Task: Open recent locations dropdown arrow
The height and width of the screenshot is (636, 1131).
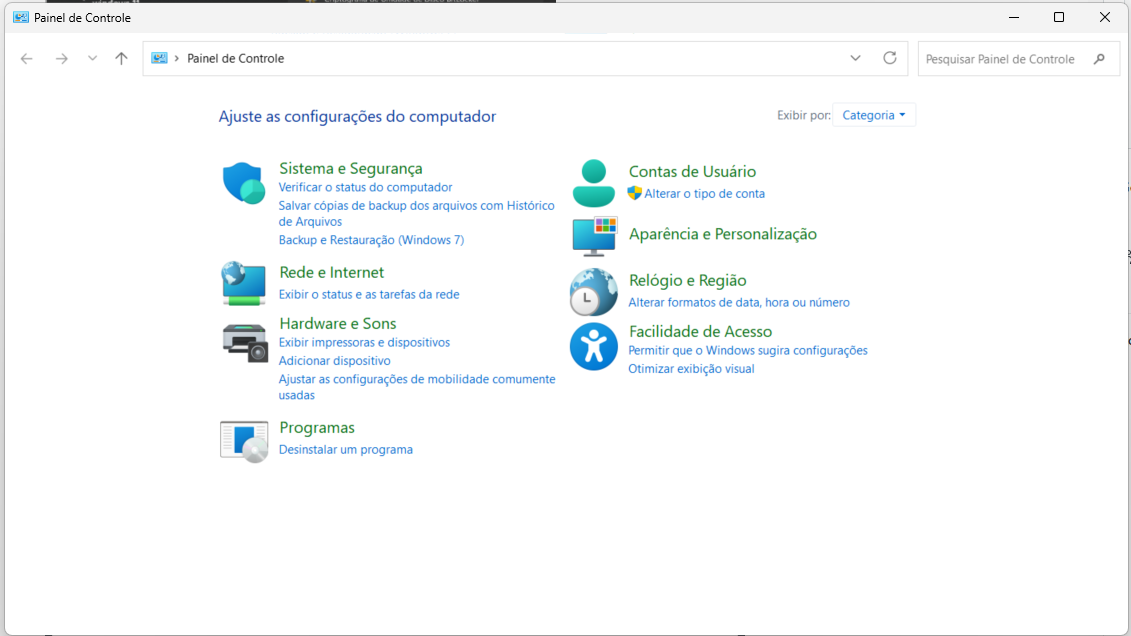Action: [92, 58]
